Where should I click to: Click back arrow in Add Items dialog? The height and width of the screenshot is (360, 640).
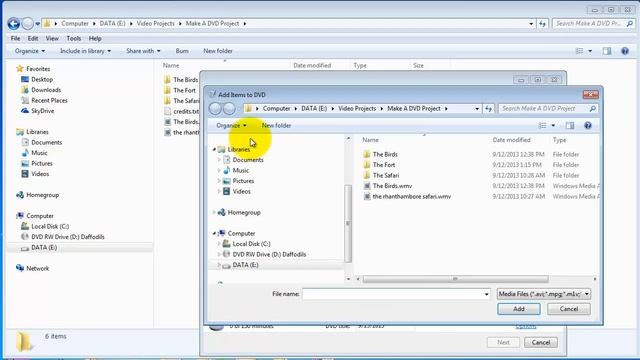[215, 109]
